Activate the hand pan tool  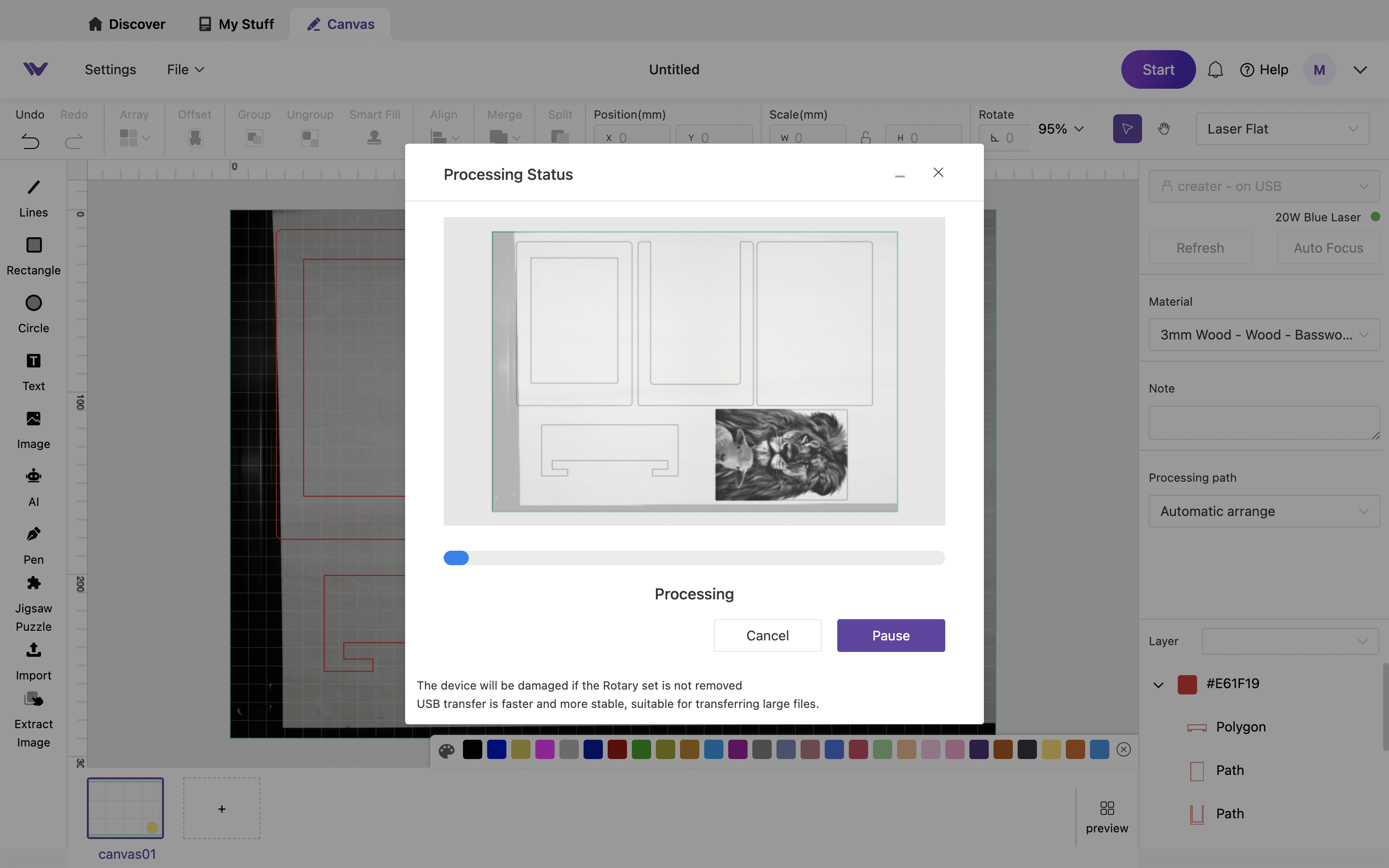(1163, 129)
